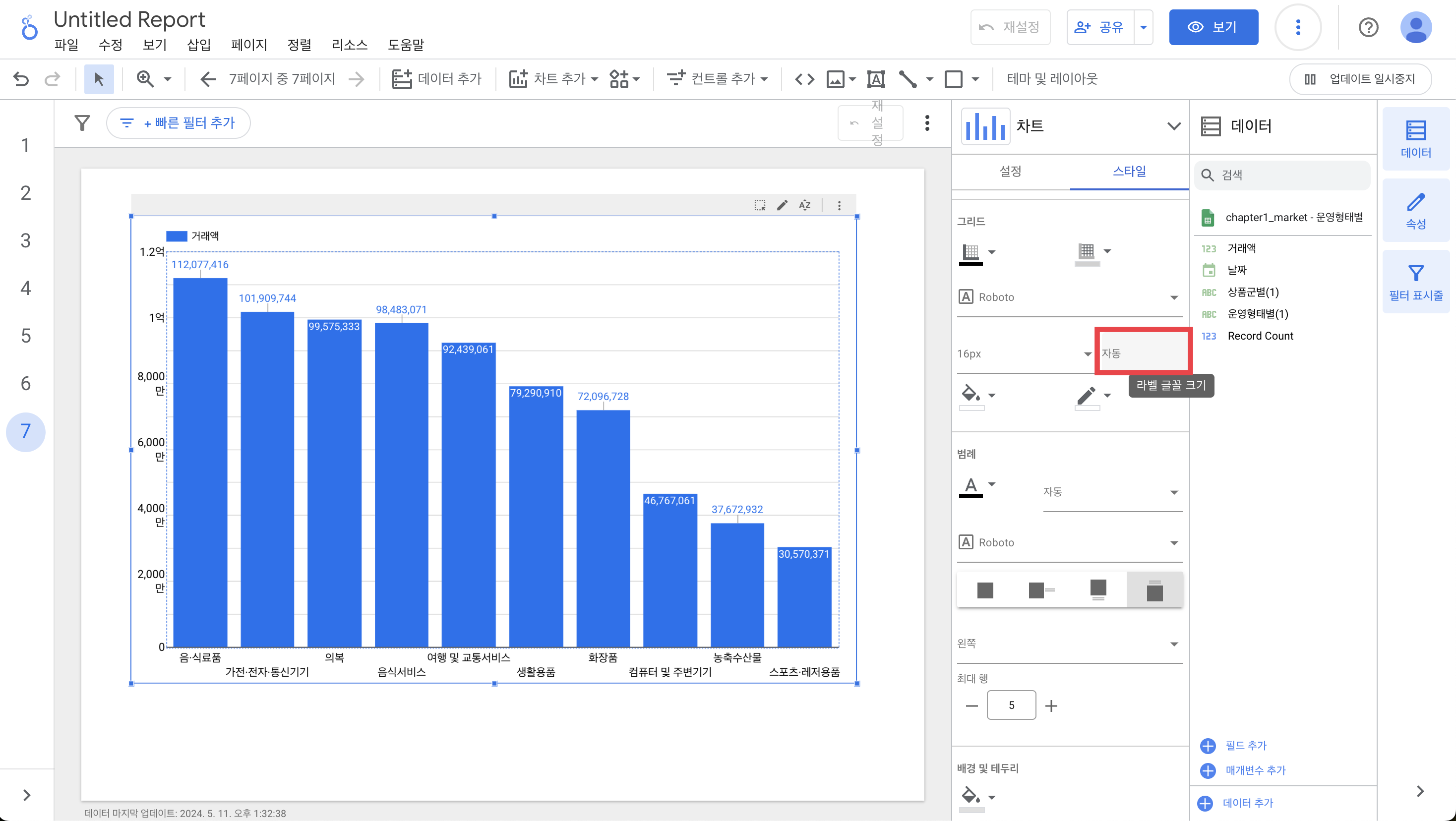1456x821 pixels.
Task: Click the text box tool icon
Action: pyautogui.click(x=875, y=78)
